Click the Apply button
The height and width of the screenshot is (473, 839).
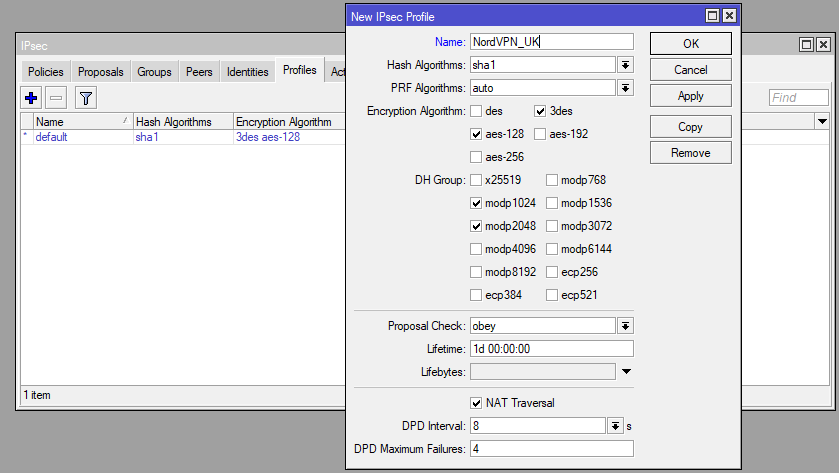click(x=691, y=96)
